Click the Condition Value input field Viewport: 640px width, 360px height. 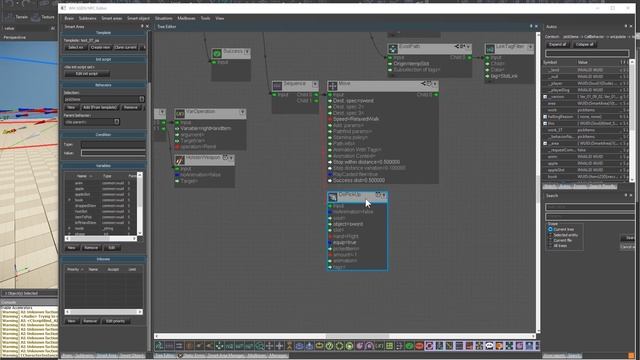pyautogui.click(x=113, y=153)
